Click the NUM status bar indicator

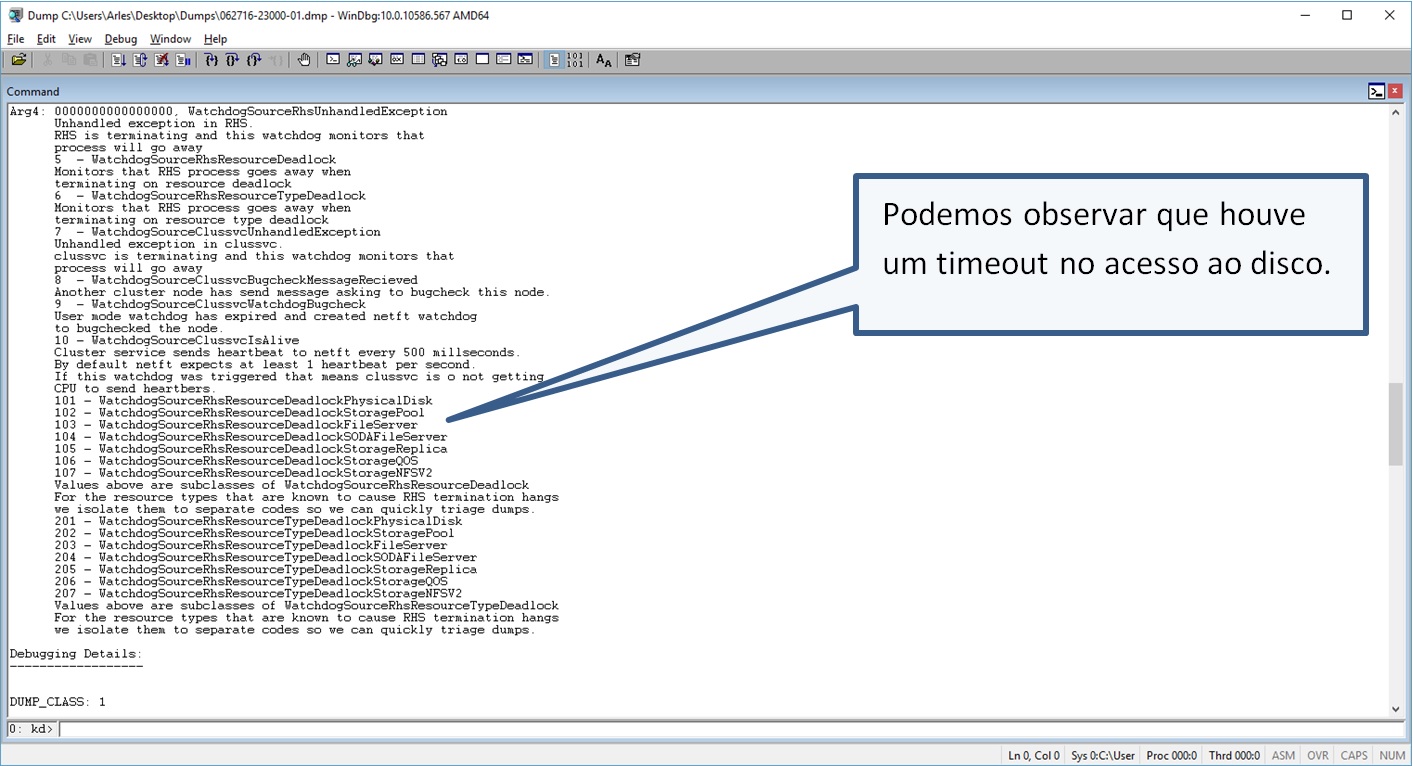pyautogui.click(x=1391, y=756)
